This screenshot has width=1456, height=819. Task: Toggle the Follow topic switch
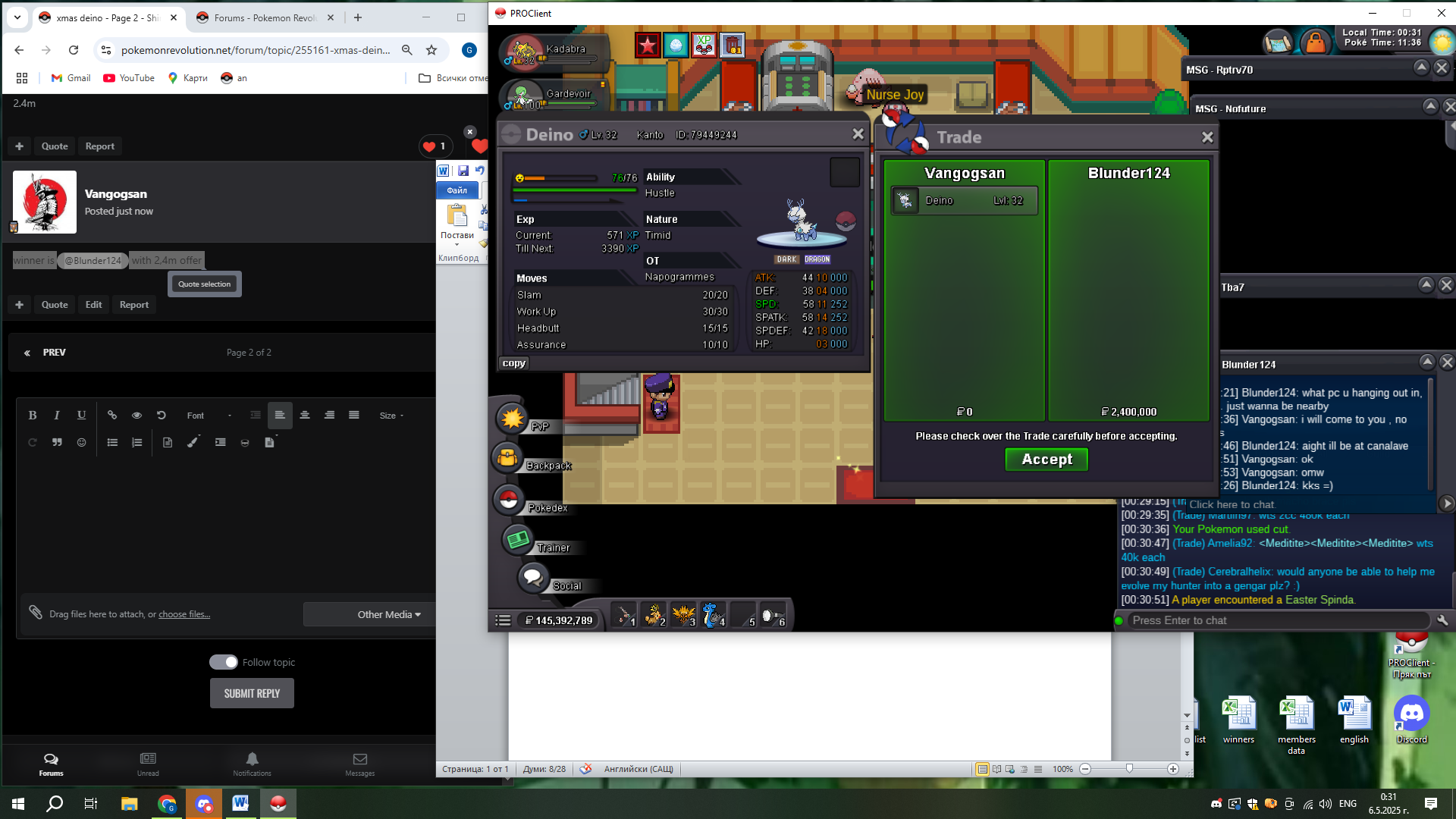[x=224, y=662]
